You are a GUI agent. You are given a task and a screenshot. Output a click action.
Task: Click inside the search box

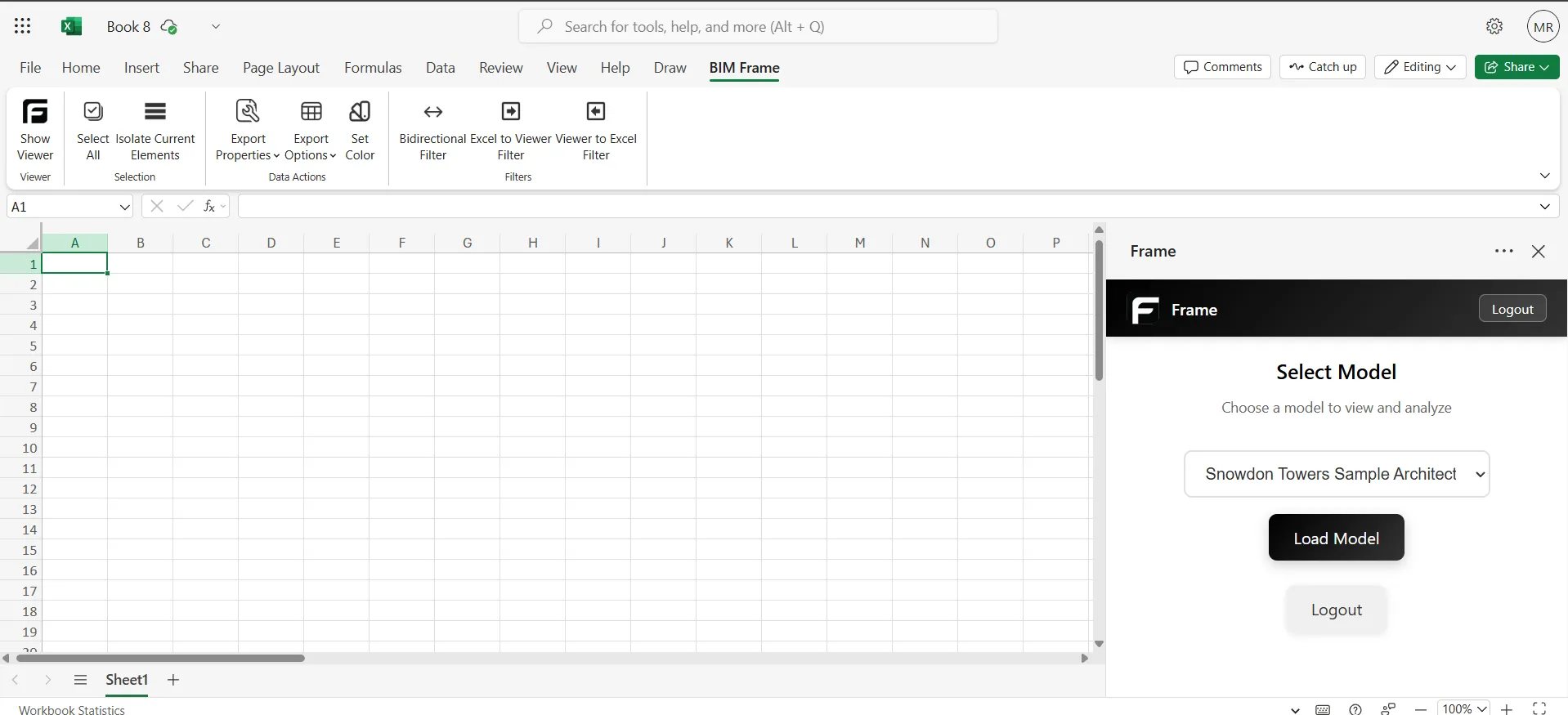click(x=758, y=27)
